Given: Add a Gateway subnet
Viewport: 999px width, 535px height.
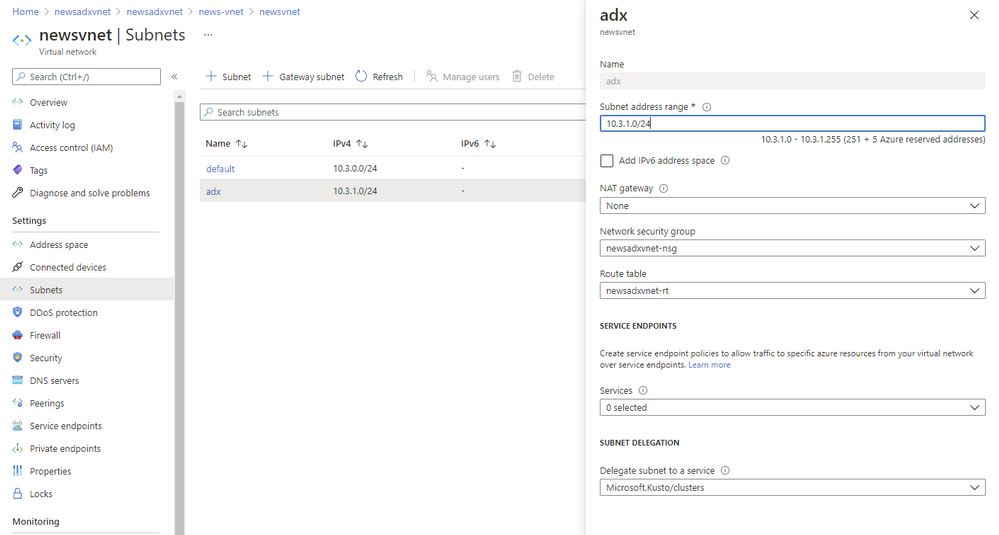Looking at the screenshot, I should 303,76.
